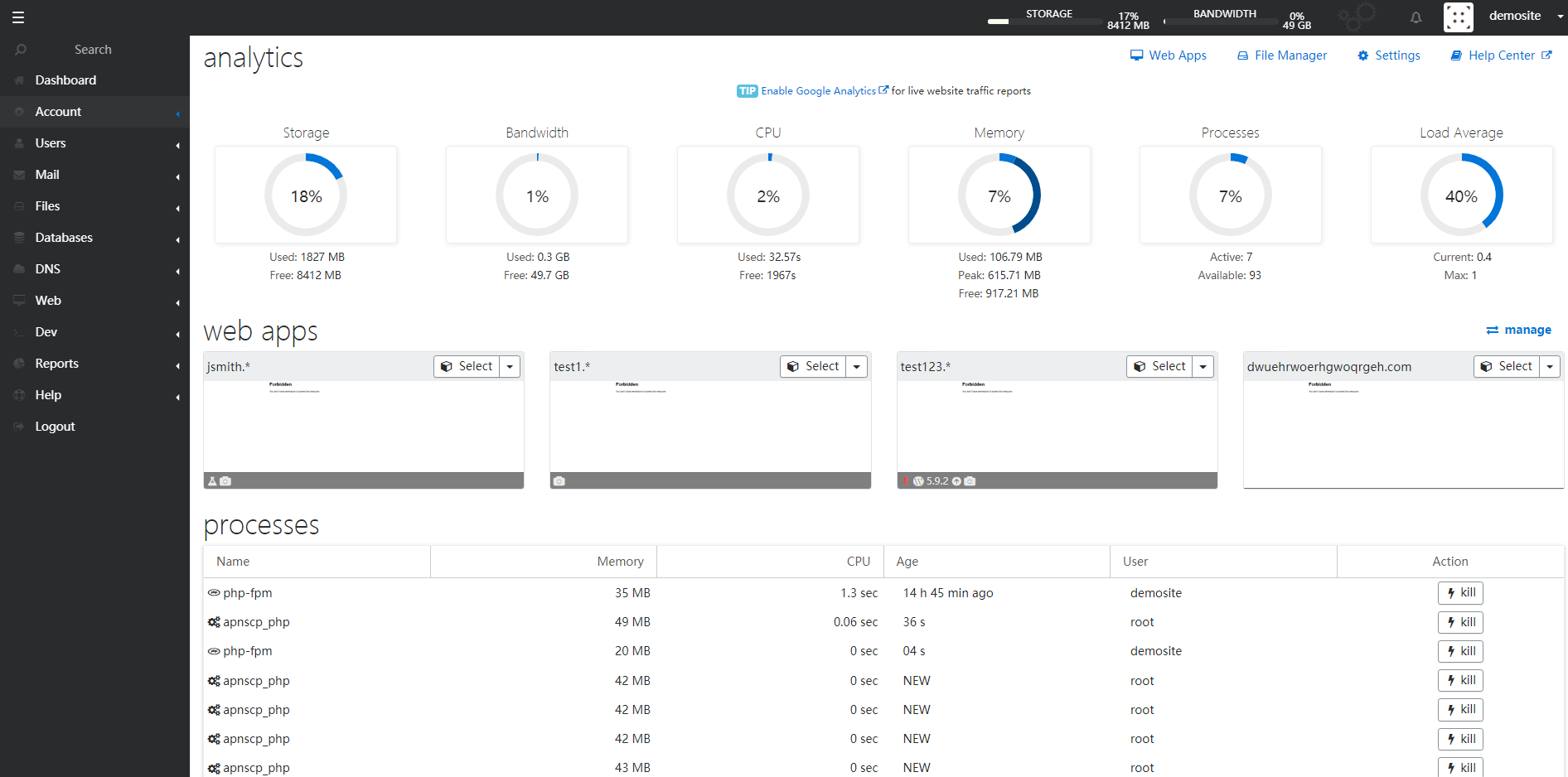Screen dimensions: 1568x777
Task: Expand the DNS sidebar menu
Action: point(94,269)
